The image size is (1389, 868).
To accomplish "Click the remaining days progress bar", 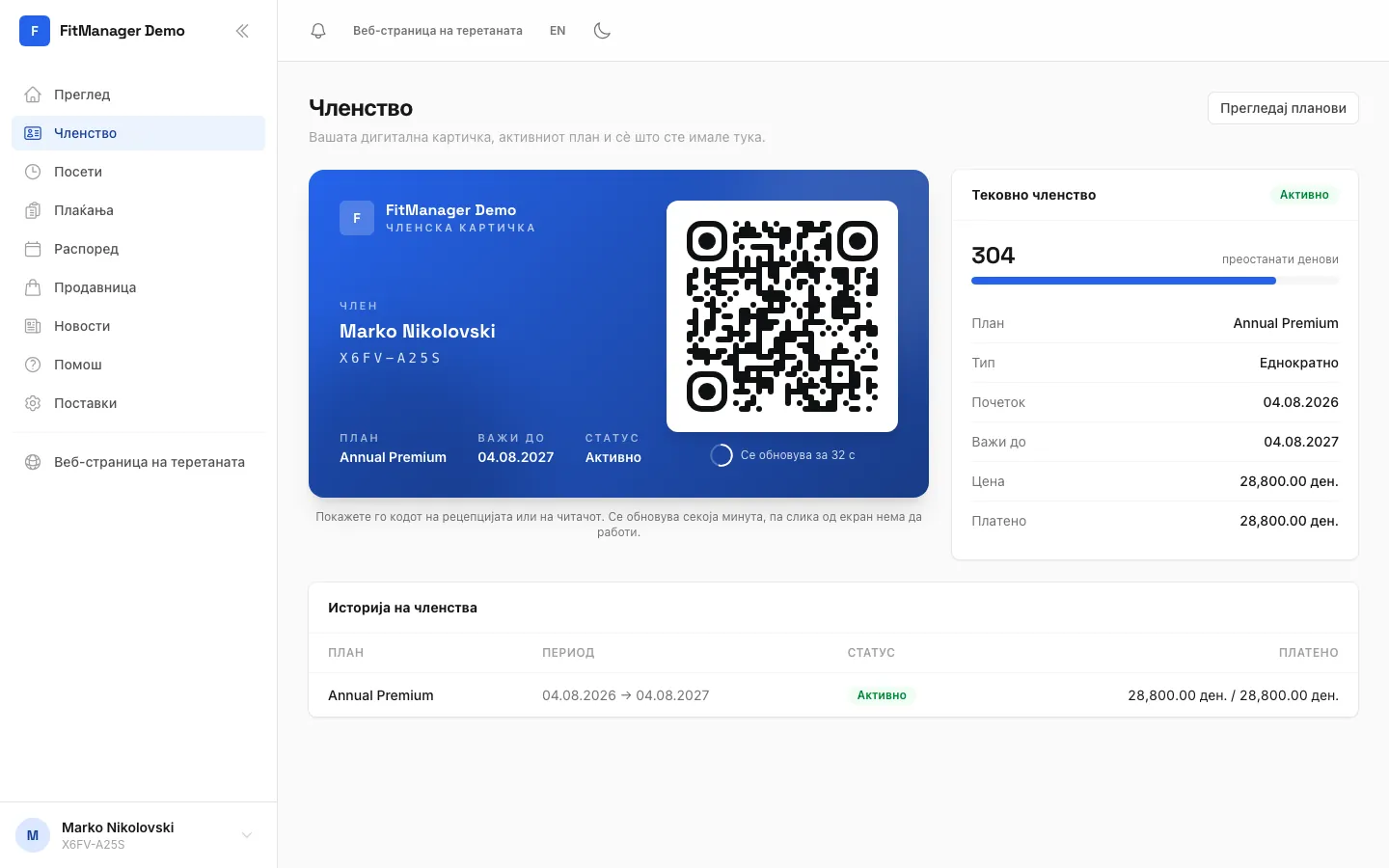I will click(1155, 281).
